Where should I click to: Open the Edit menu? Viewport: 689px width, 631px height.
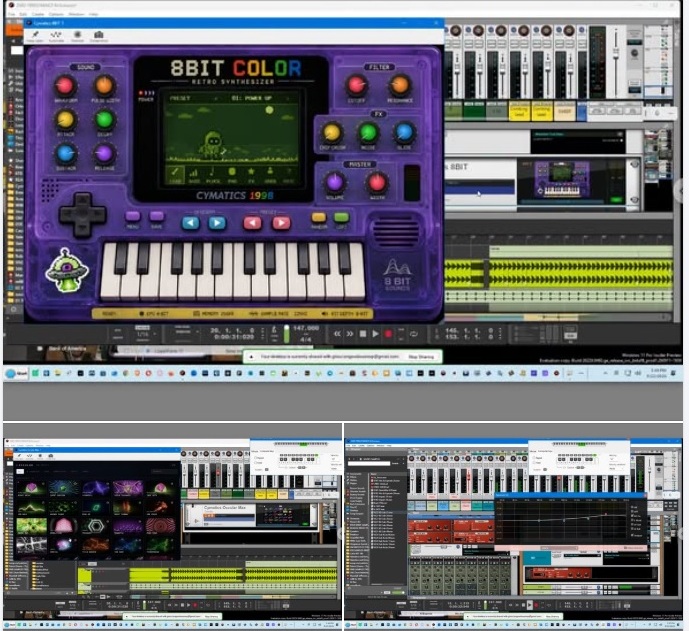[x=23, y=14]
